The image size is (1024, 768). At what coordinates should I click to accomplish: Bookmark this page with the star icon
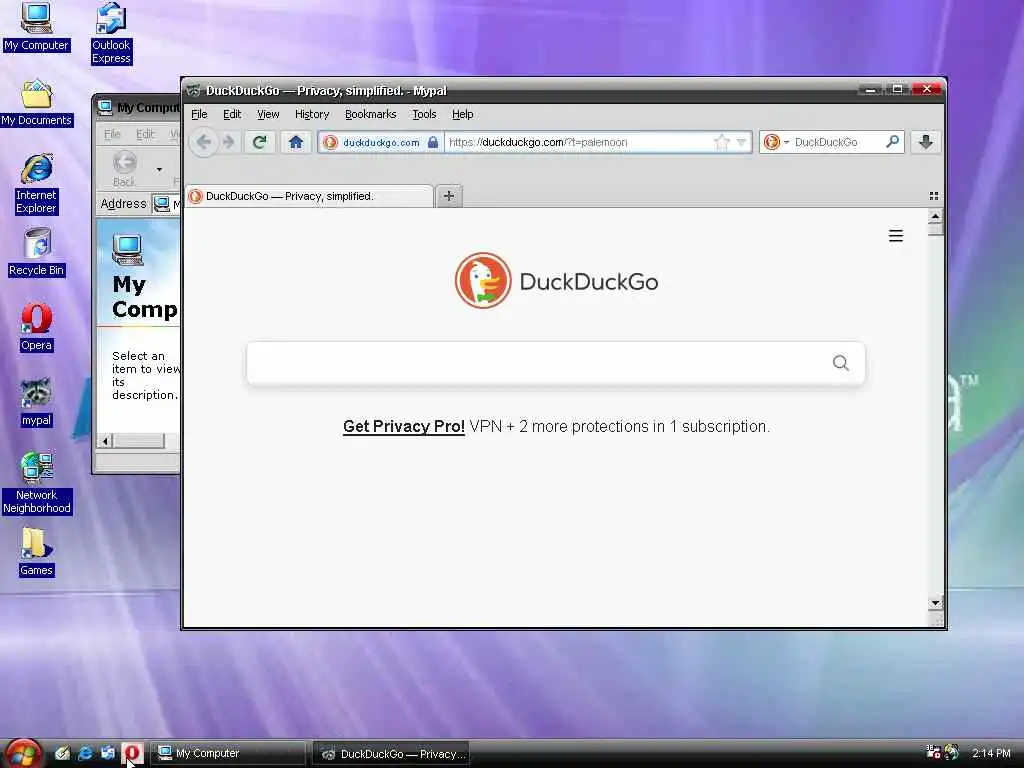[722, 142]
